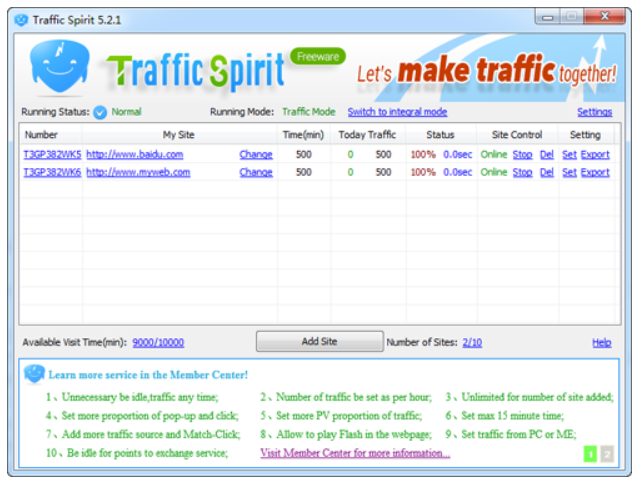Click the Let's make traffic together banner

click(486, 71)
